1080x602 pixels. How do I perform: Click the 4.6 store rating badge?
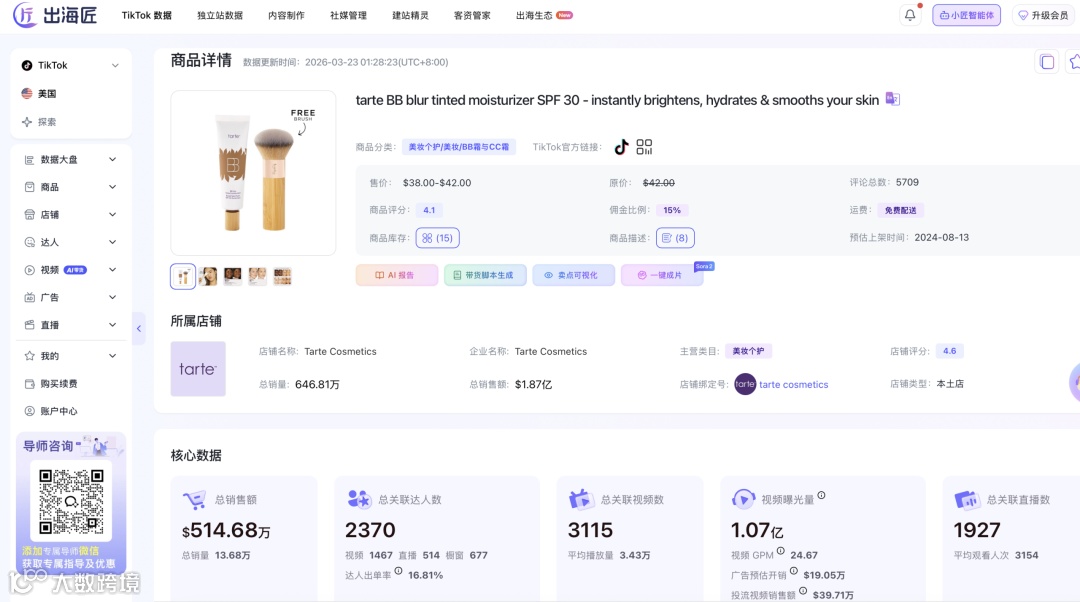(x=949, y=351)
